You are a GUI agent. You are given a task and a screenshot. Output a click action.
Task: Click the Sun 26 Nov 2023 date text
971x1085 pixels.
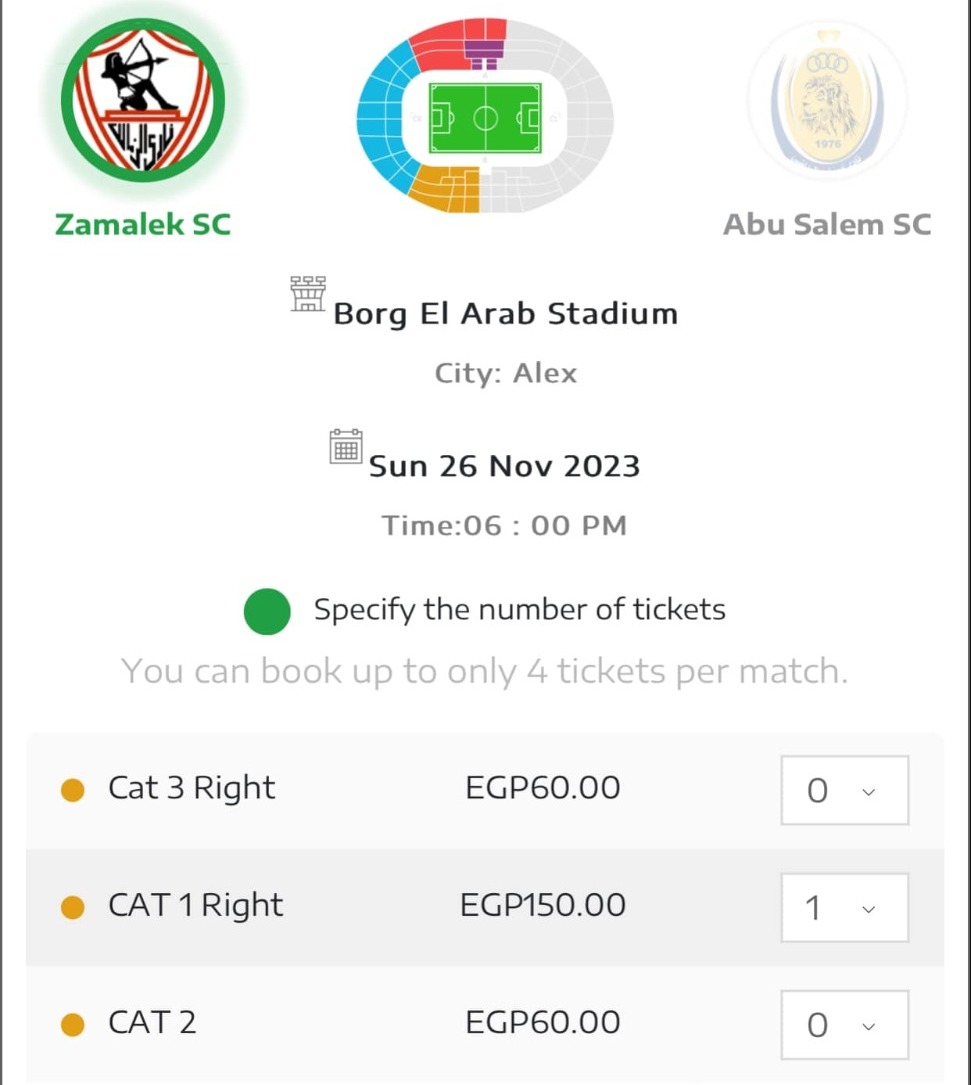504,466
